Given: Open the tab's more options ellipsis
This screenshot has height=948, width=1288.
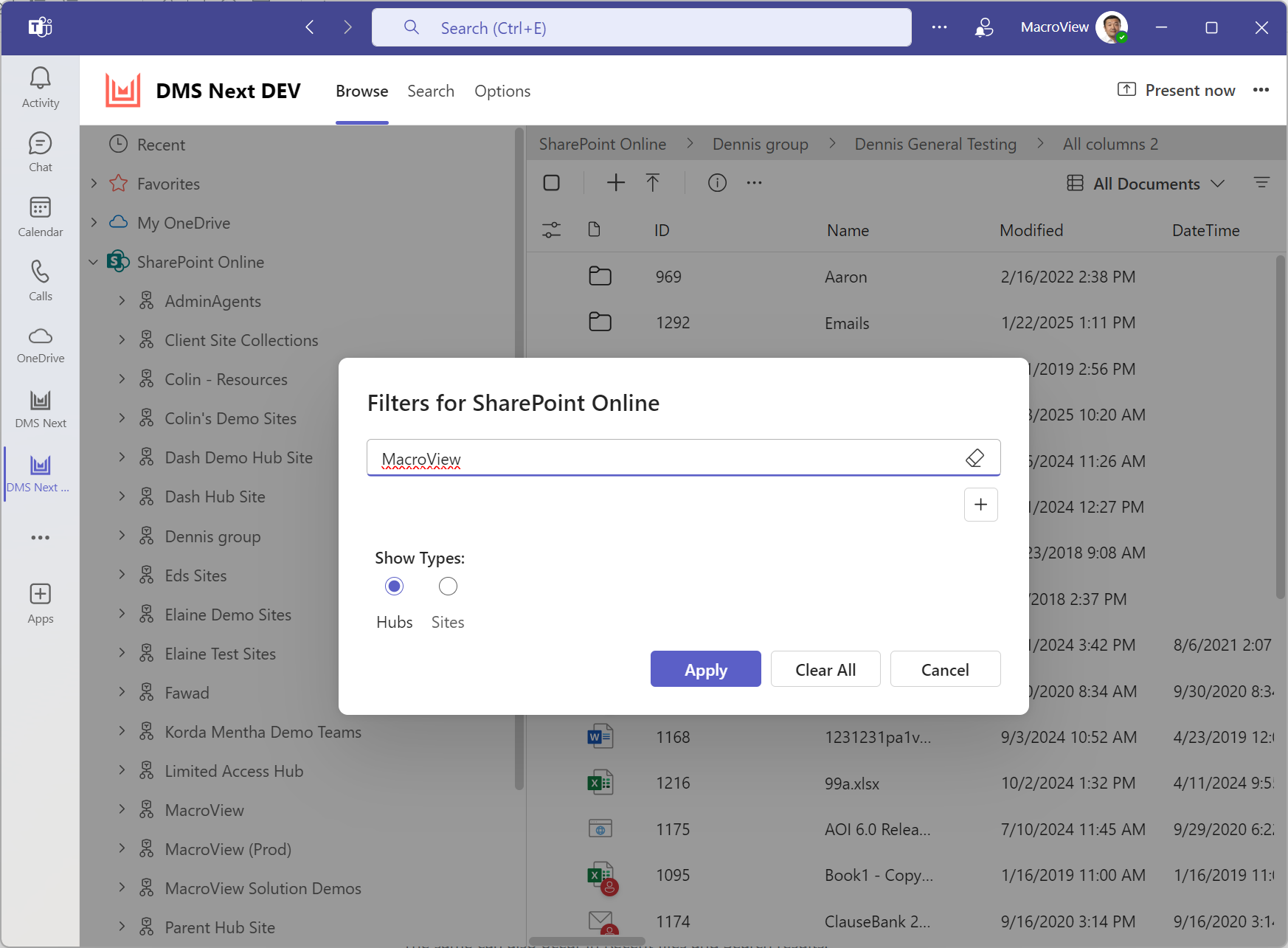Looking at the screenshot, I should [1261, 90].
